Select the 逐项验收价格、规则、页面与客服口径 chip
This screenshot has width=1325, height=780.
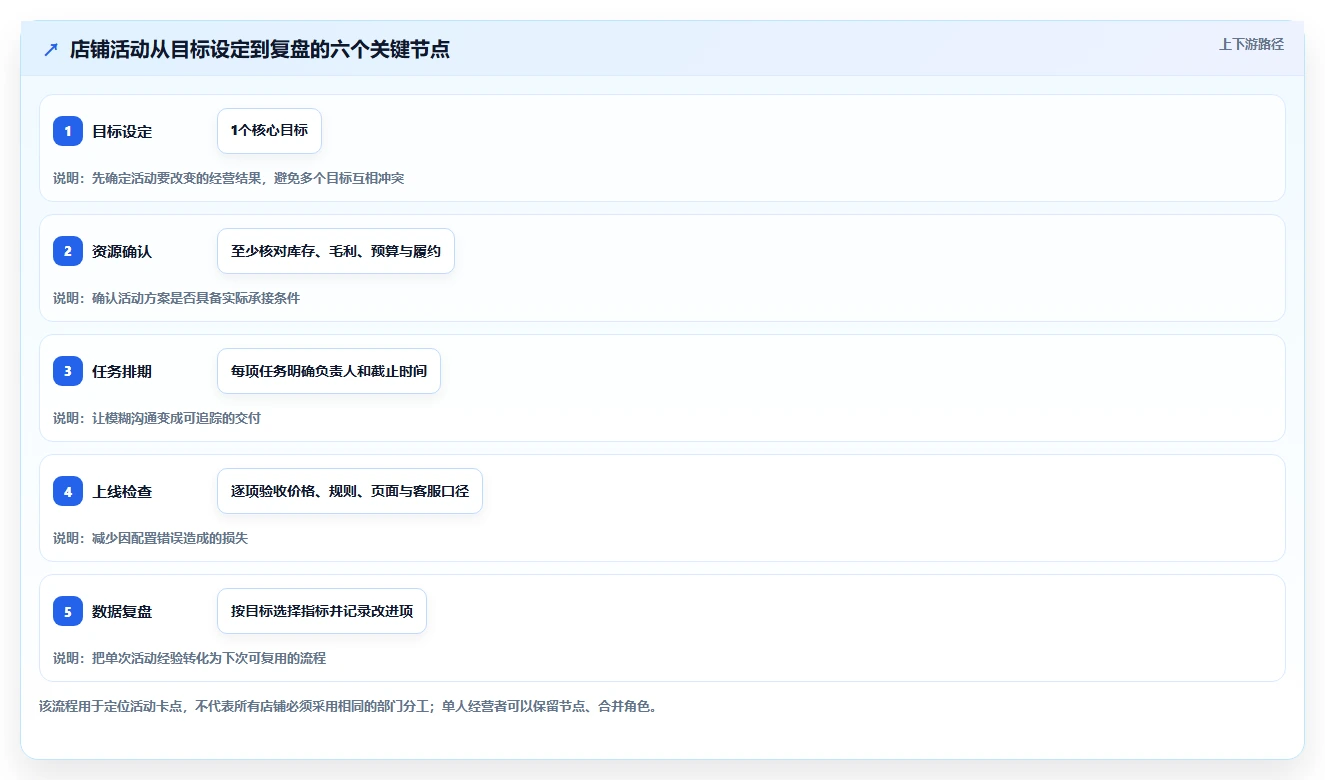click(350, 491)
